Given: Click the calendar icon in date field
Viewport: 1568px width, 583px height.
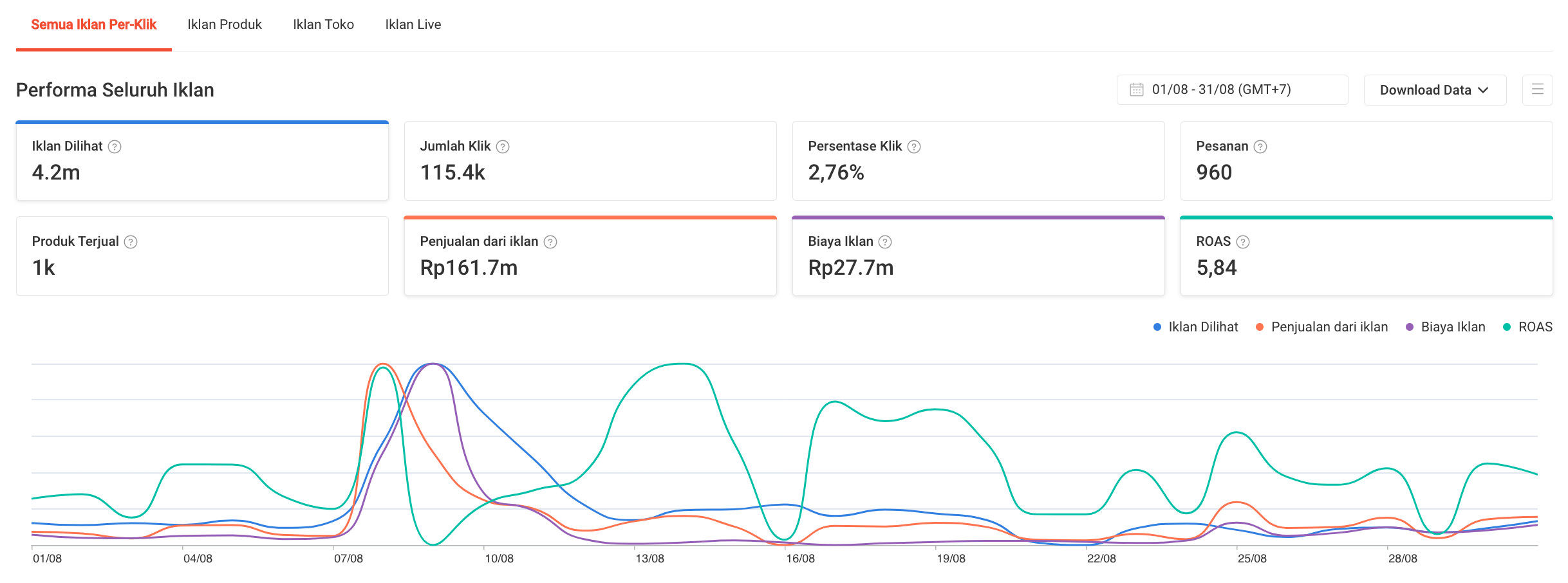Looking at the screenshot, I should (x=1137, y=89).
